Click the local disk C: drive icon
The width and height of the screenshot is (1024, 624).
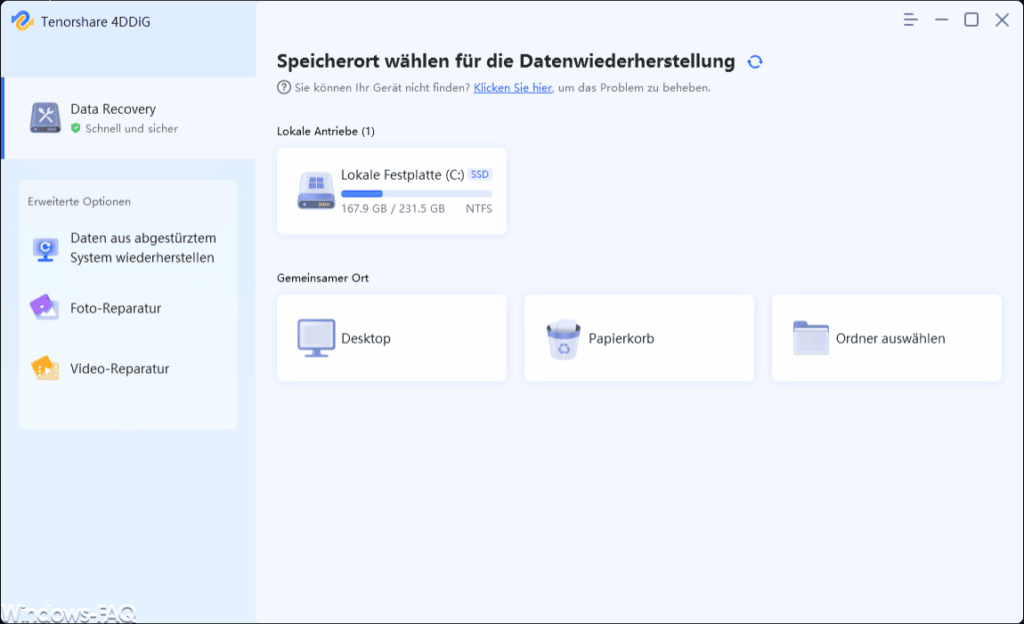click(316, 191)
